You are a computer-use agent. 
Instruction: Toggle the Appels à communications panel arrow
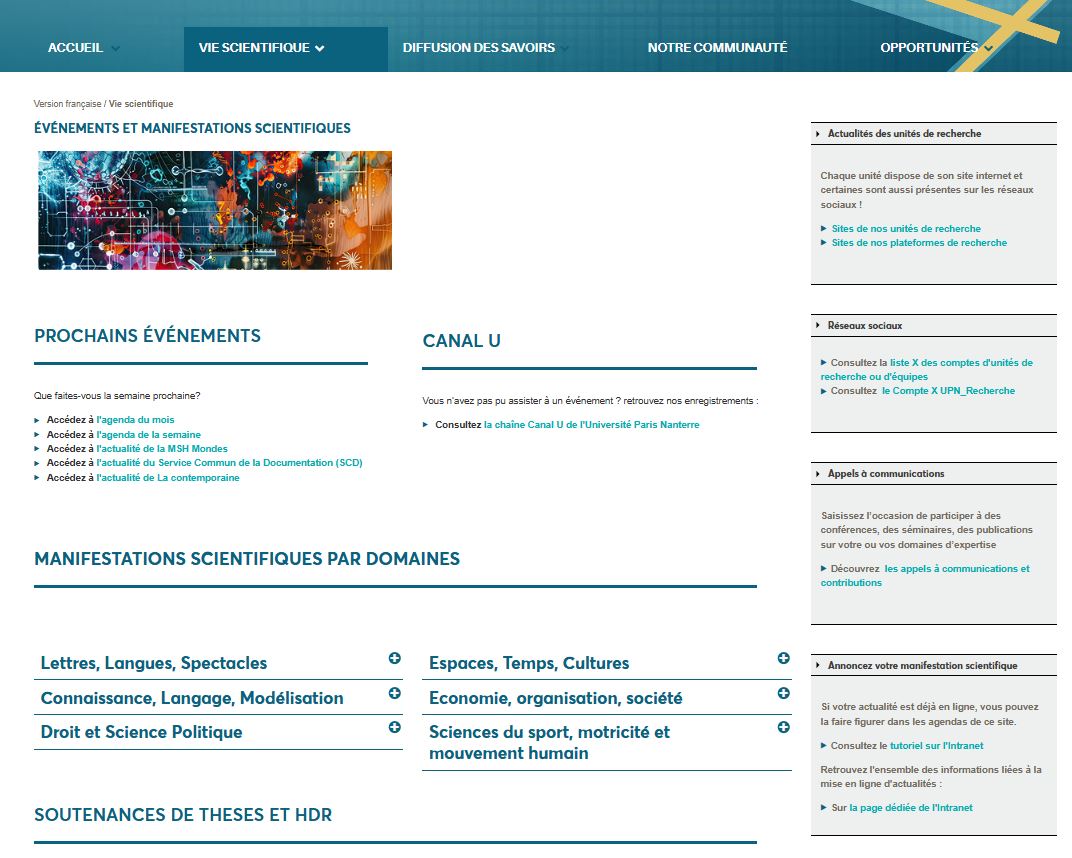point(818,474)
